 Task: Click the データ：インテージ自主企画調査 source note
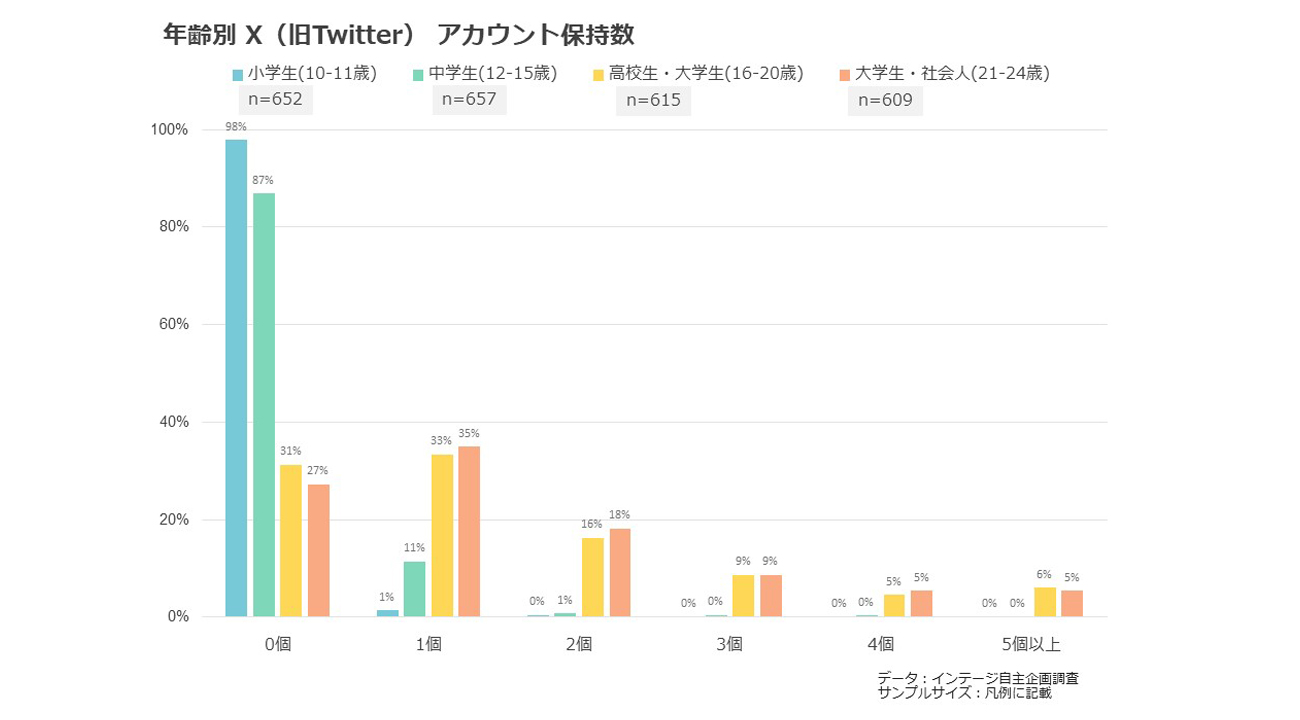[977, 678]
